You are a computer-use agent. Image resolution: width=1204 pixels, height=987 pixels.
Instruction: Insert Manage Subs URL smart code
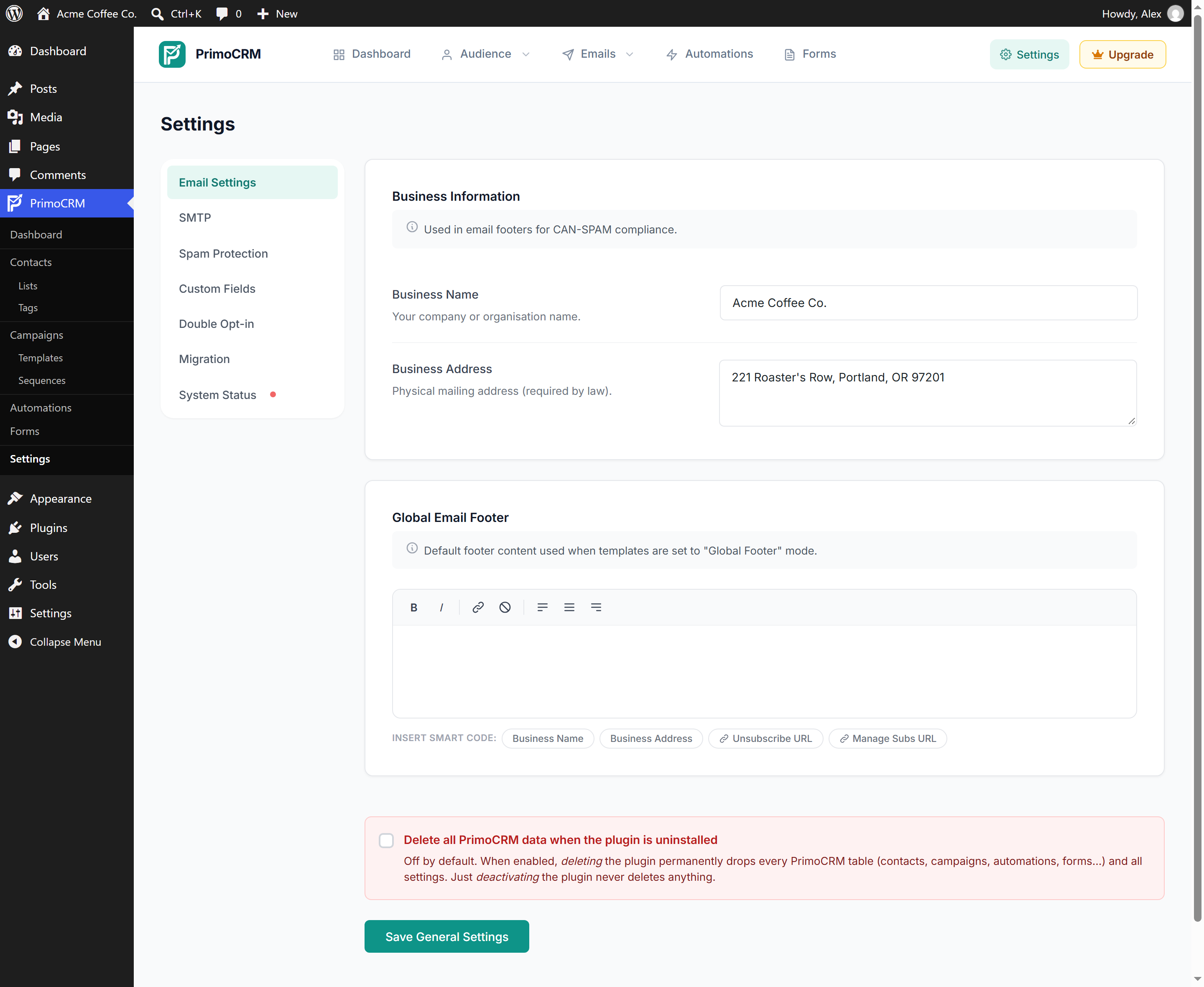[888, 739]
